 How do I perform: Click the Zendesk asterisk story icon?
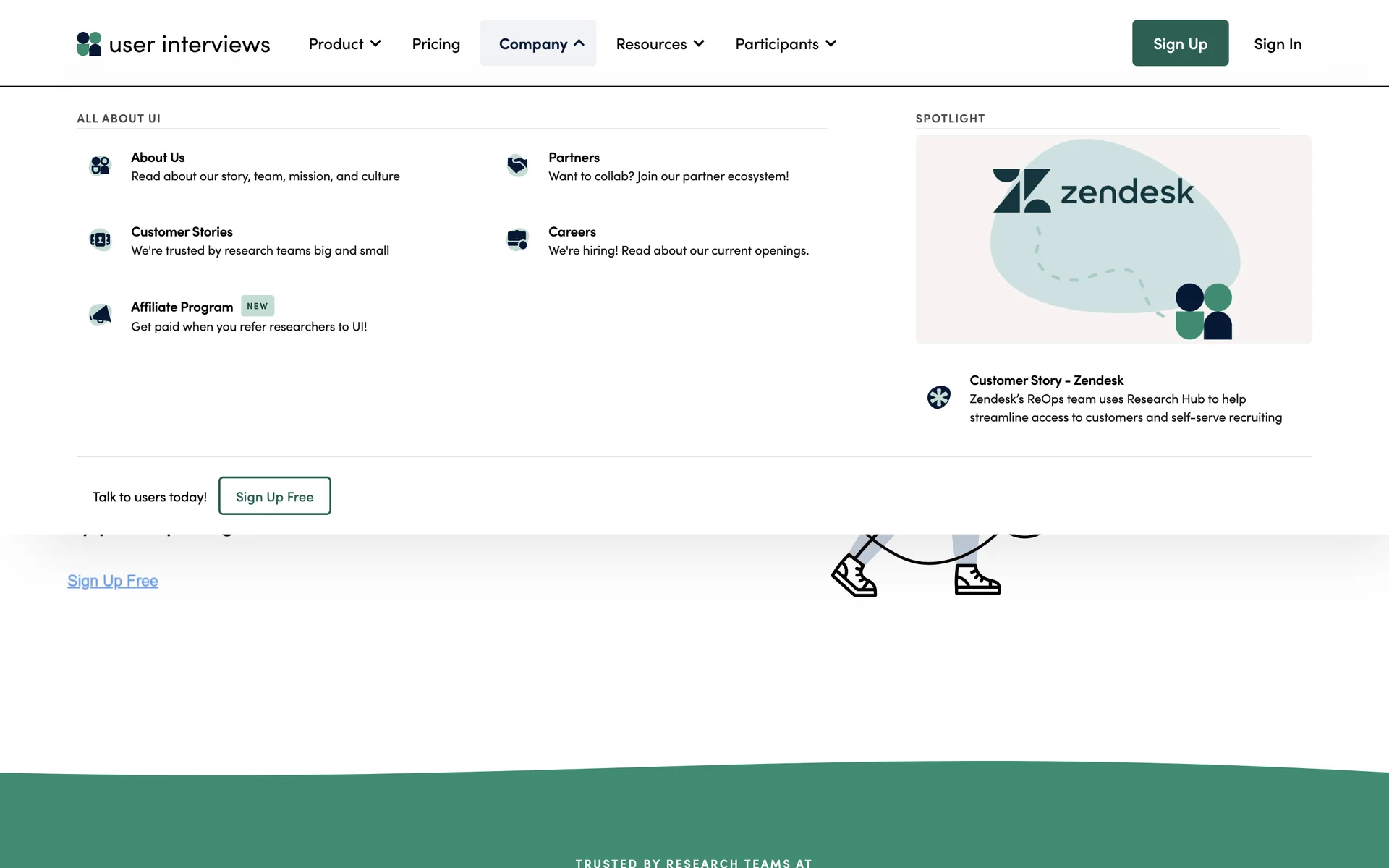(938, 397)
